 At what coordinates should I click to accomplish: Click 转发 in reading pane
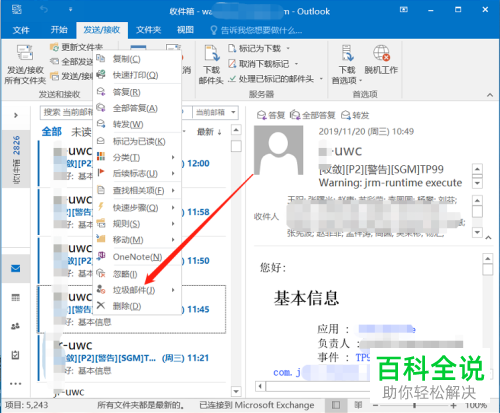pyautogui.click(x=355, y=115)
